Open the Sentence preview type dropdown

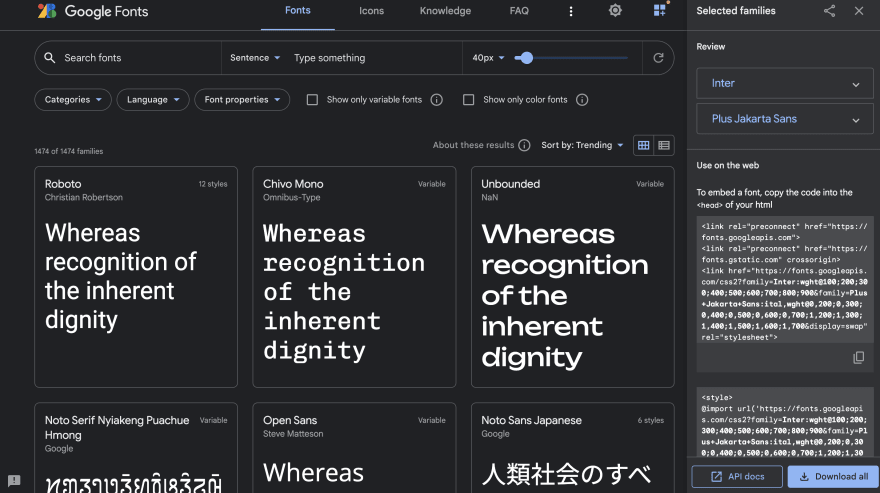pyautogui.click(x=255, y=58)
